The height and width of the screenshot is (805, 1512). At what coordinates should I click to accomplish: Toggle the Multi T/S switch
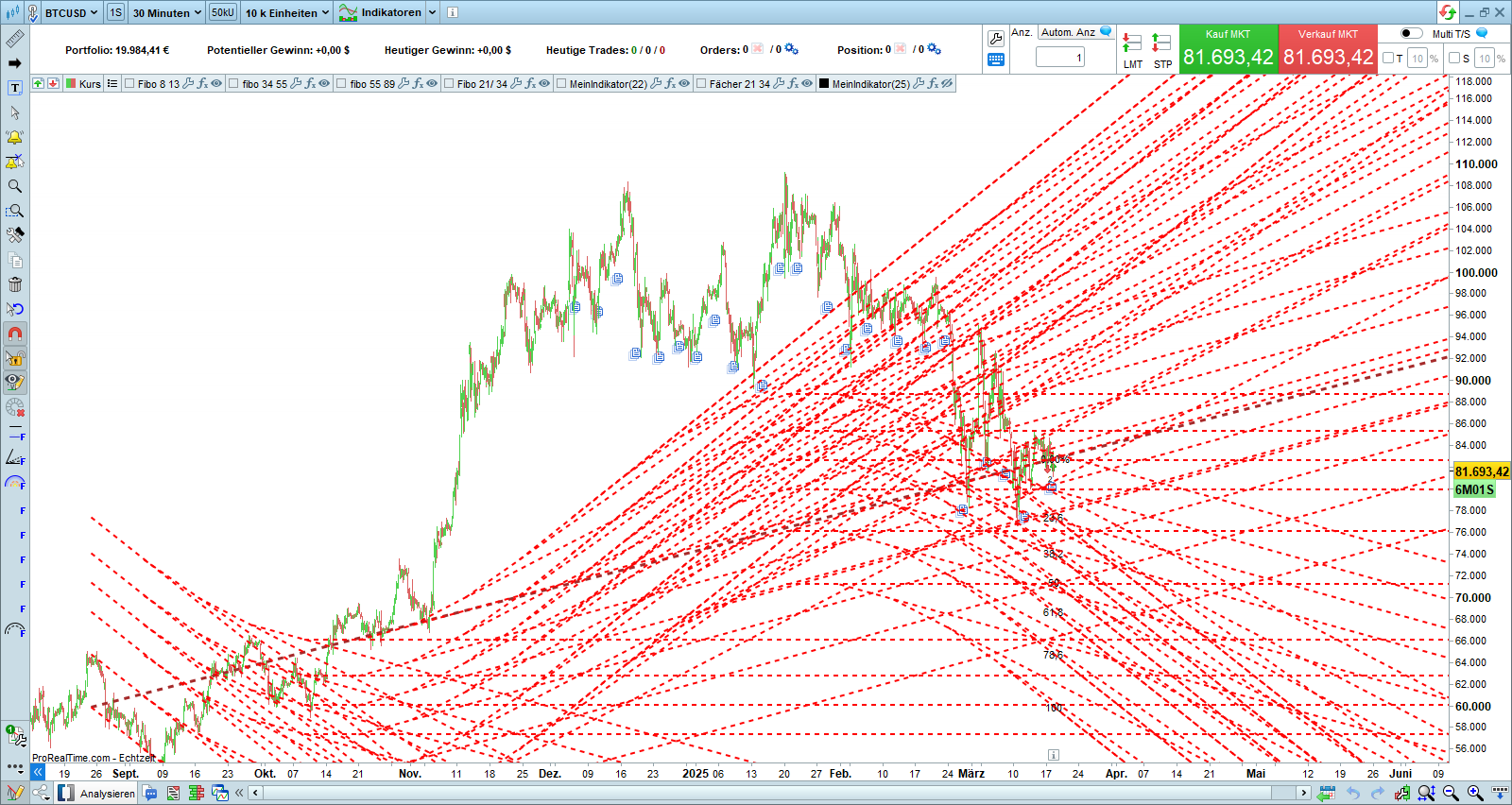click(1411, 33)
